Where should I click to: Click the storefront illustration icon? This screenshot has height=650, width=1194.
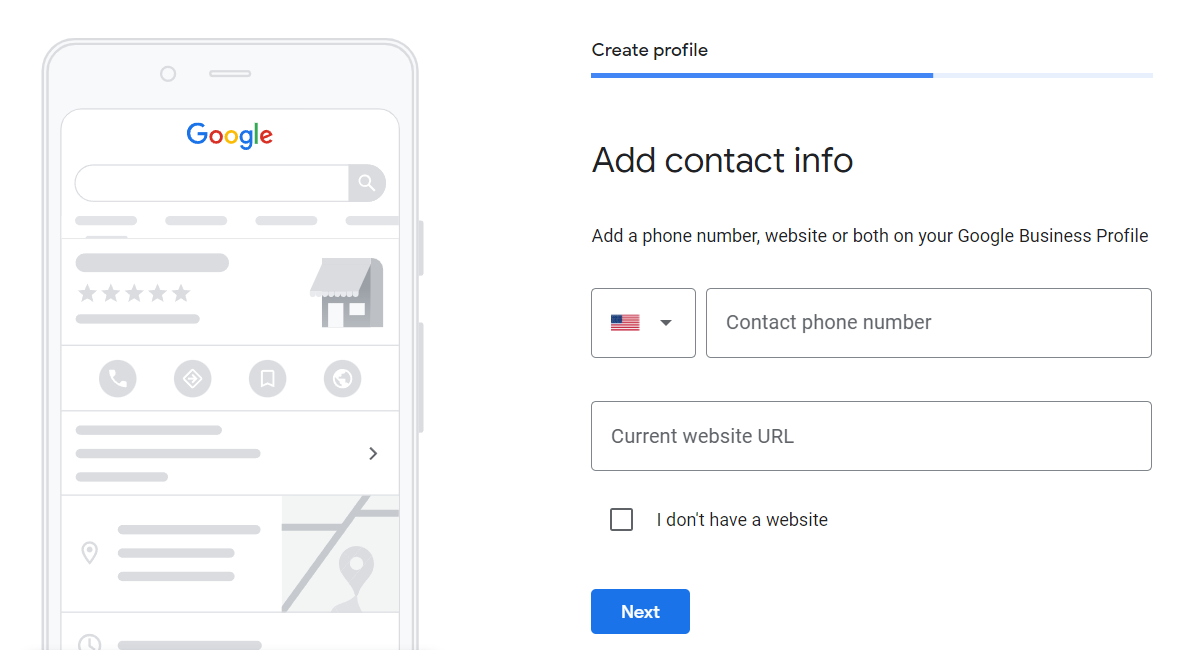346,293
